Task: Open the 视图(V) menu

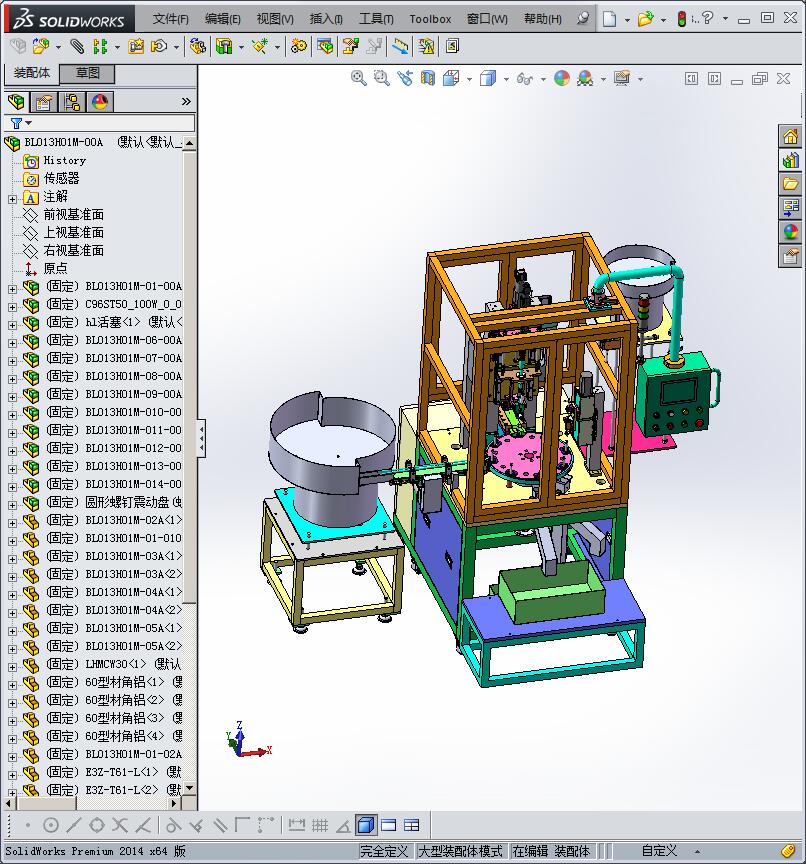Action: tap(275, 19)
